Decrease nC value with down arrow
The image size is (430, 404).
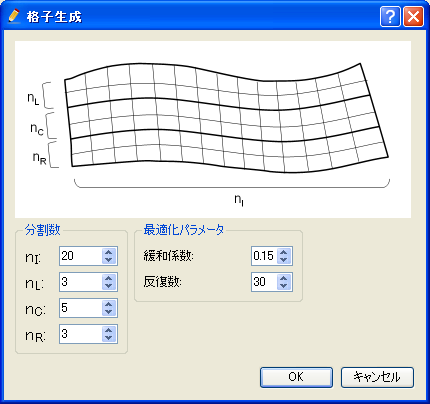tap(109, 312)
